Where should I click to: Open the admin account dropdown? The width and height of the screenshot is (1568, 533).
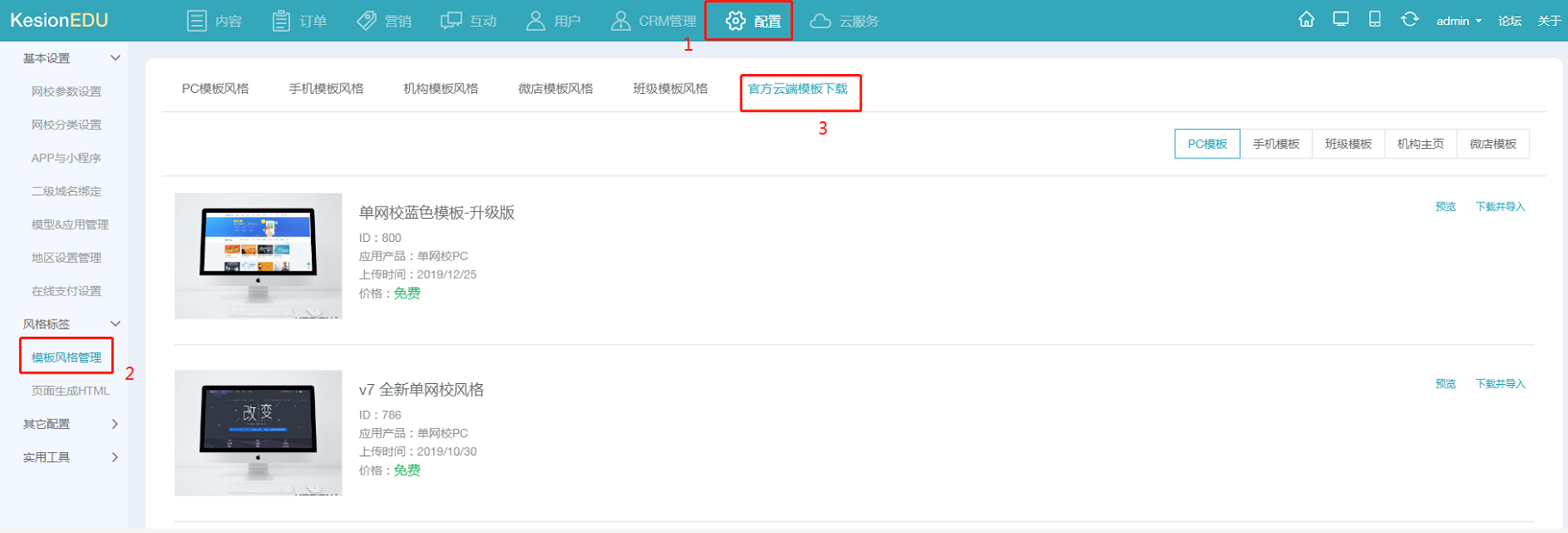tap(1458, 21)
